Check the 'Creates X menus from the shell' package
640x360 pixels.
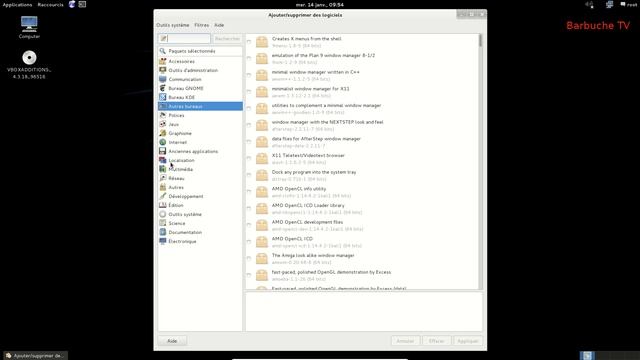tap(249, 42)
